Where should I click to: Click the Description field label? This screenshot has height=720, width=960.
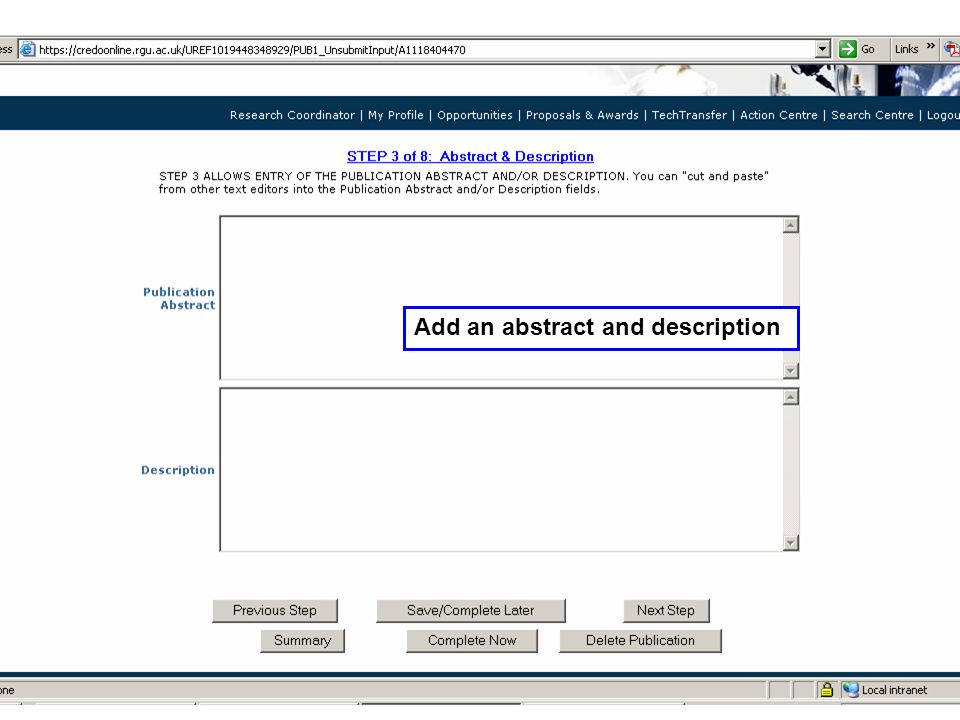point(178,470)
